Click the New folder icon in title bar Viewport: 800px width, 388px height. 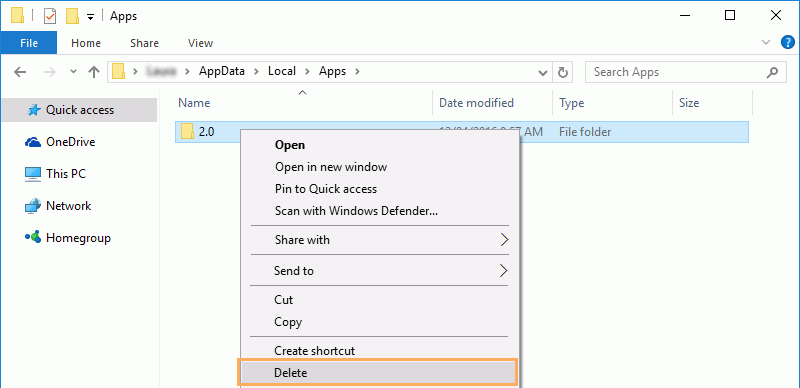pos(72,16)
